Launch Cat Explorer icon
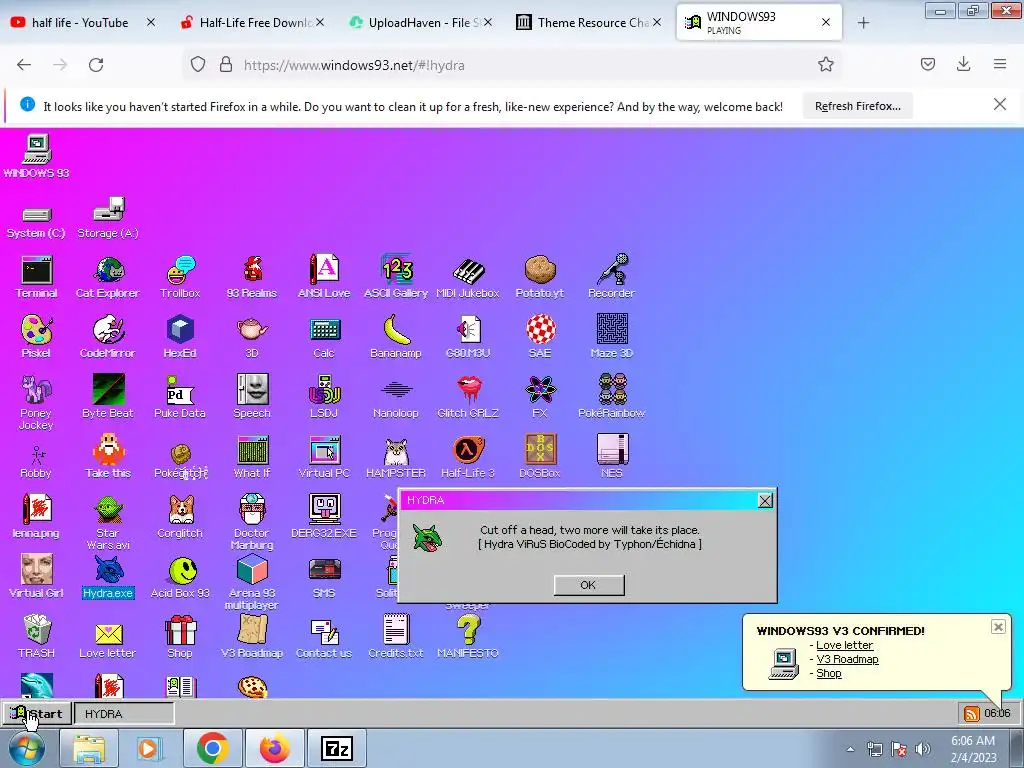This screenshot has height=768, width=1024. click(x=108, y=277)
